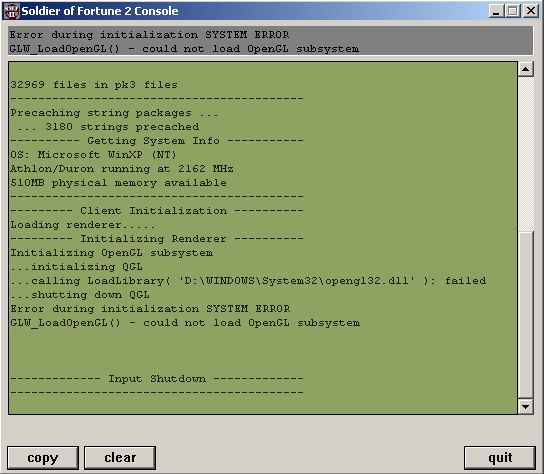Click the 'Athlon/Duron running at 2162 MHz' line
The image size is (544, 474).
[x=121, y=169]
